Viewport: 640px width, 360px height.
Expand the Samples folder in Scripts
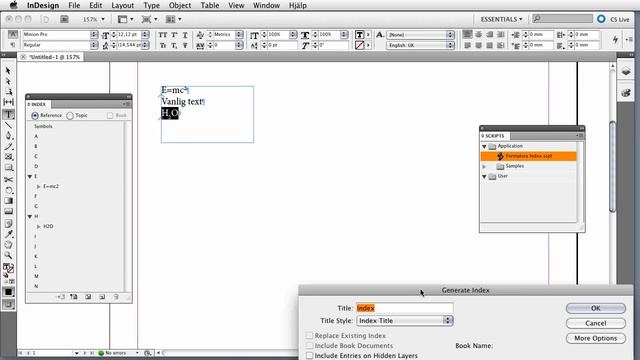(484, 167)
